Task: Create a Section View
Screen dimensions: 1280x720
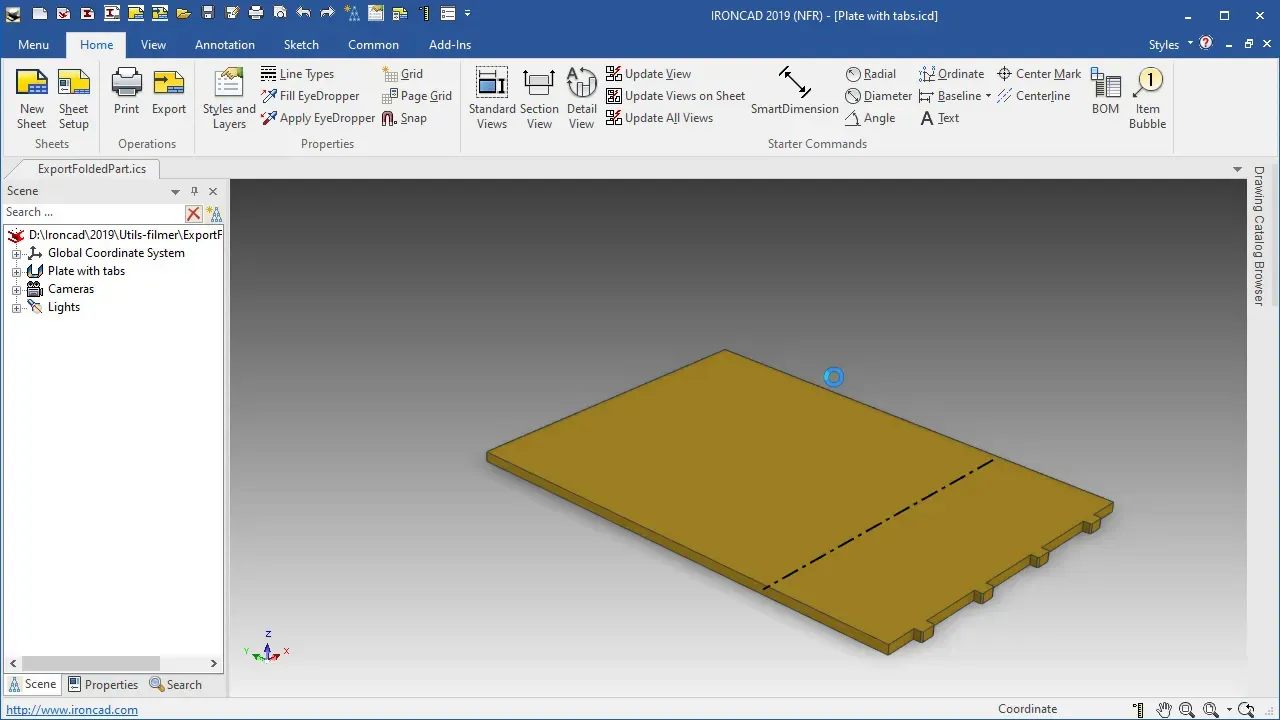Action: [x=539, y=98]
